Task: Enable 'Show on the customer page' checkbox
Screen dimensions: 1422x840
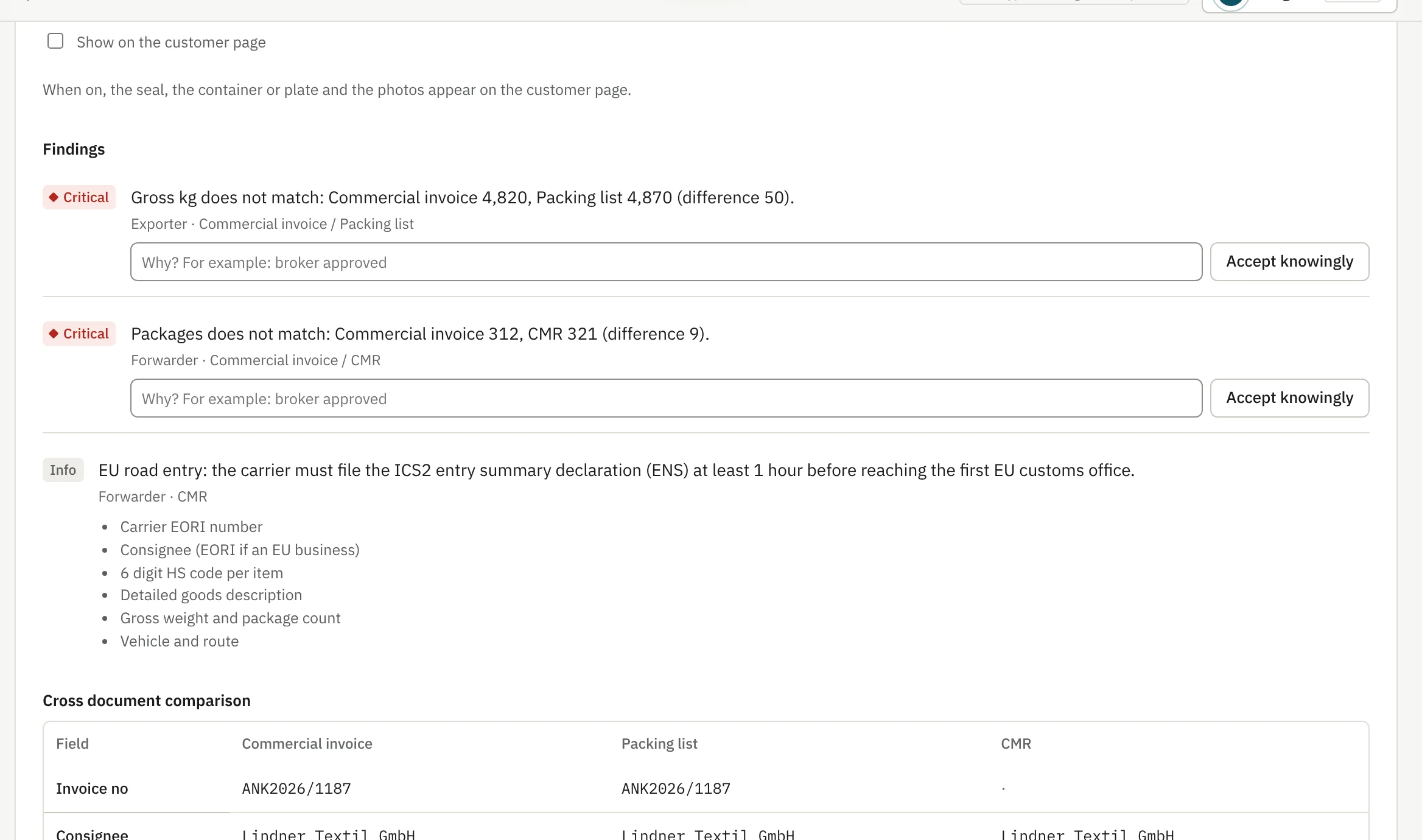Action: pyautogui.click(x=55, y=41)
